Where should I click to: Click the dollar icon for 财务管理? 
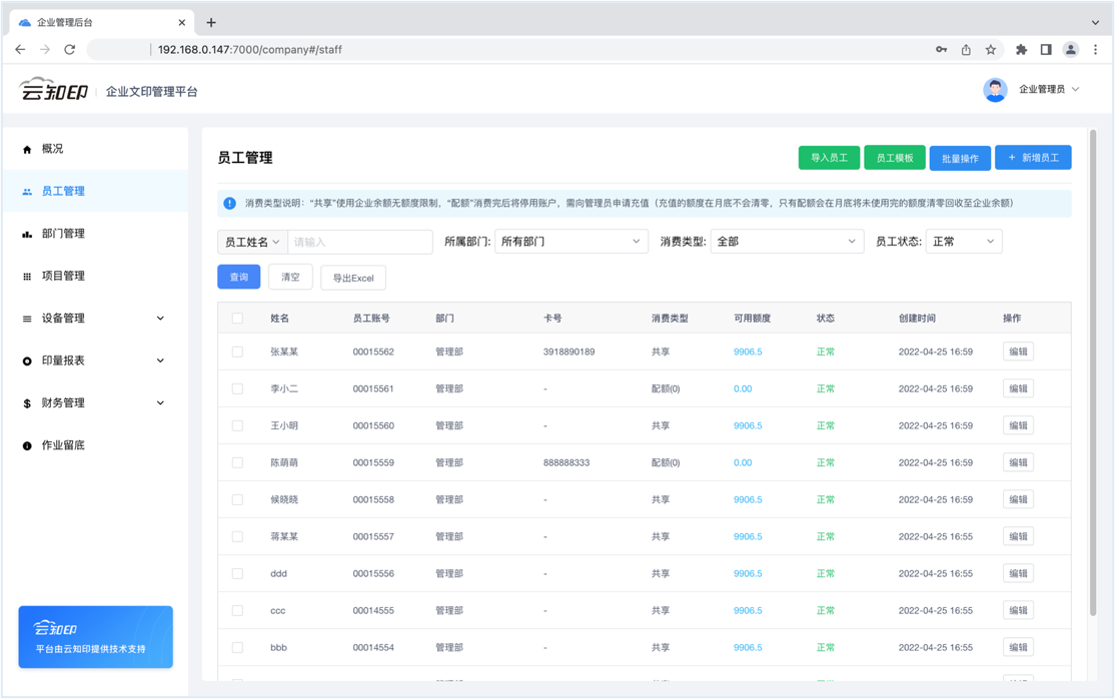(x=27, y=403)
